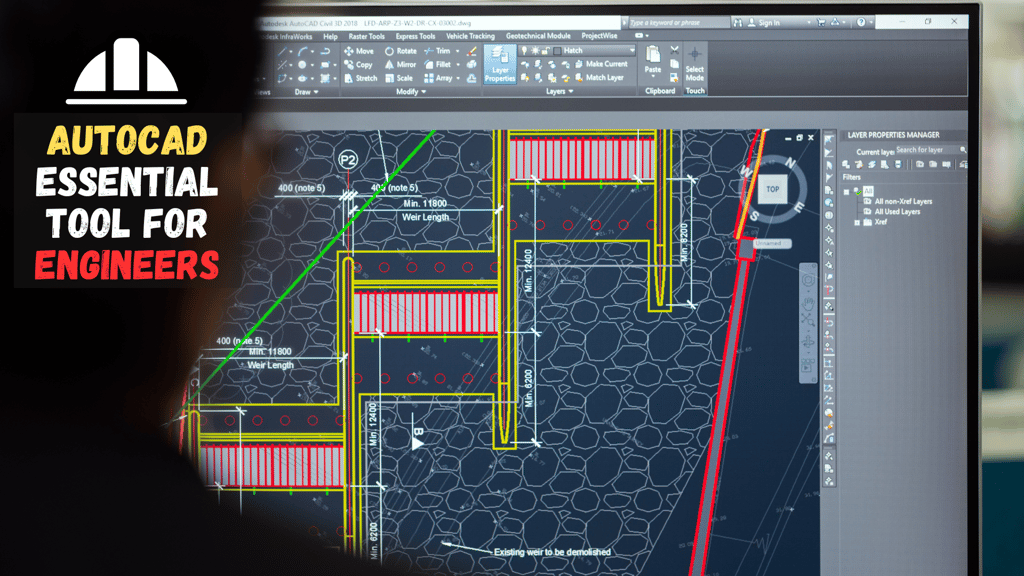The height and width of the screenshot is (576, 1024).
Task: Collapse the All filters tree node
Action: (x=846, y=192)
